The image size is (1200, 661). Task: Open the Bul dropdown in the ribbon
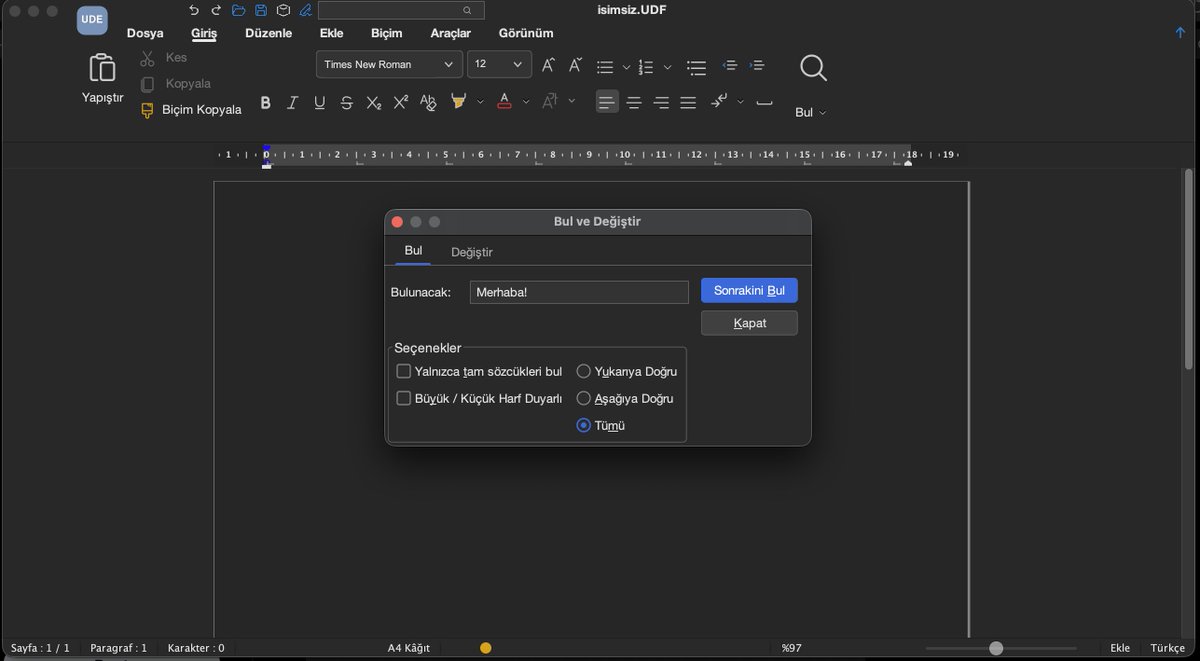810,113
